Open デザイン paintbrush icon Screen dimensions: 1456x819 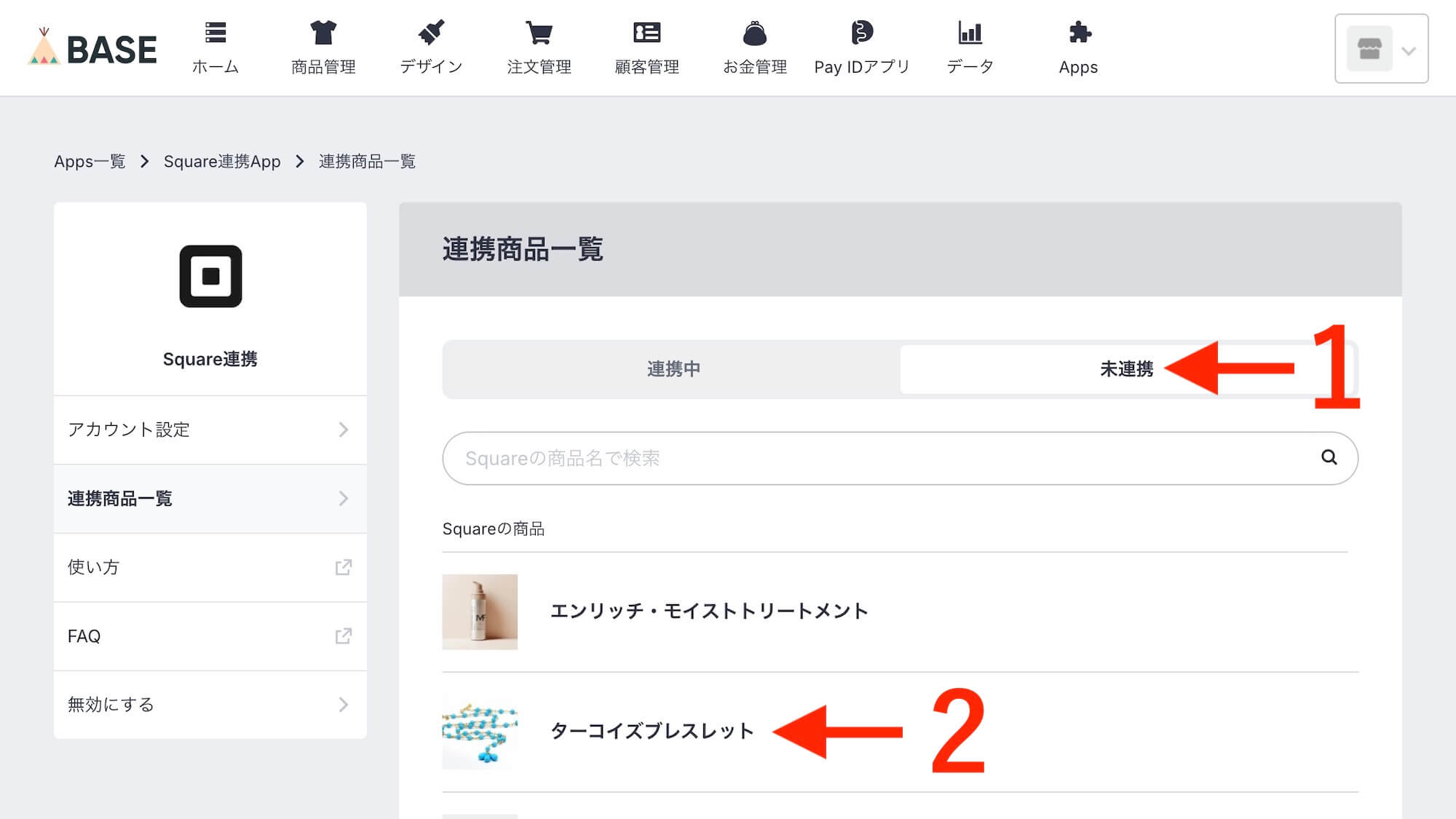[x=431, y=33]
